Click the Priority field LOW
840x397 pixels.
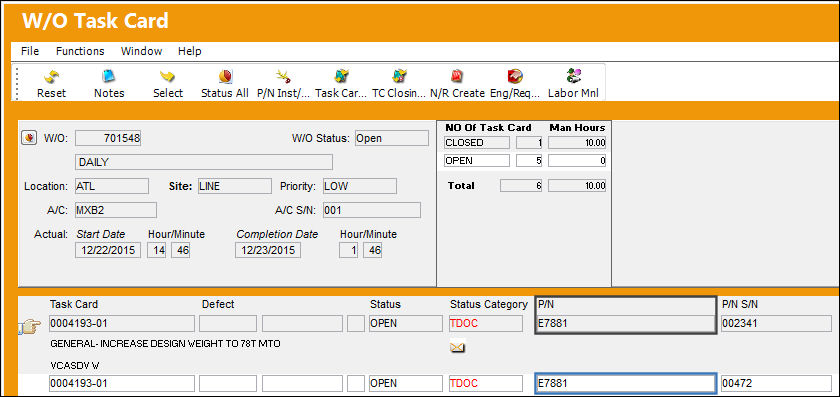(360, 186)
